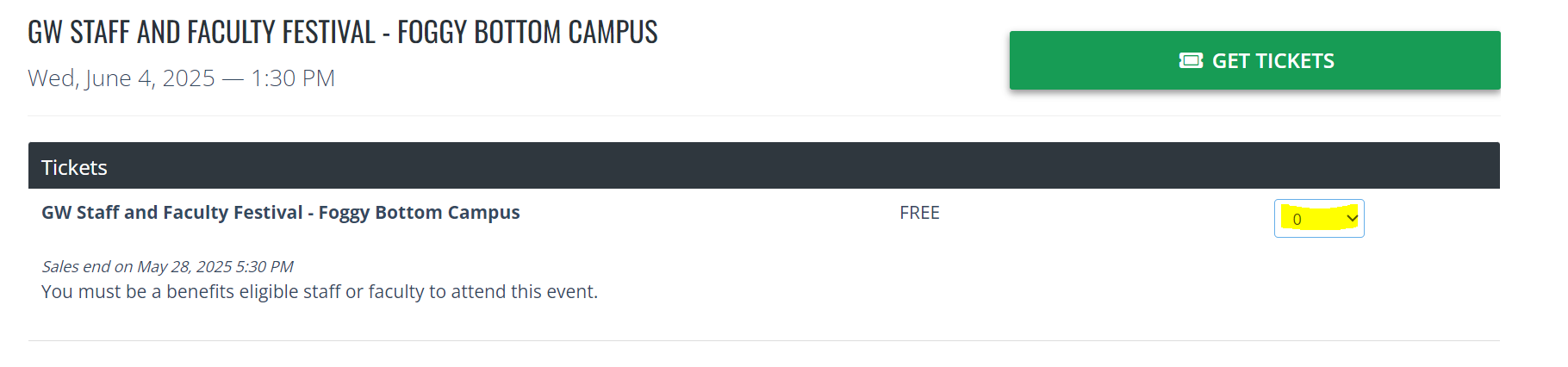The height and width of the screenshot is (367, 1568).
Task: Click the yellow highlighted area of the quantity selector
Action: [x=1319, y=218]
